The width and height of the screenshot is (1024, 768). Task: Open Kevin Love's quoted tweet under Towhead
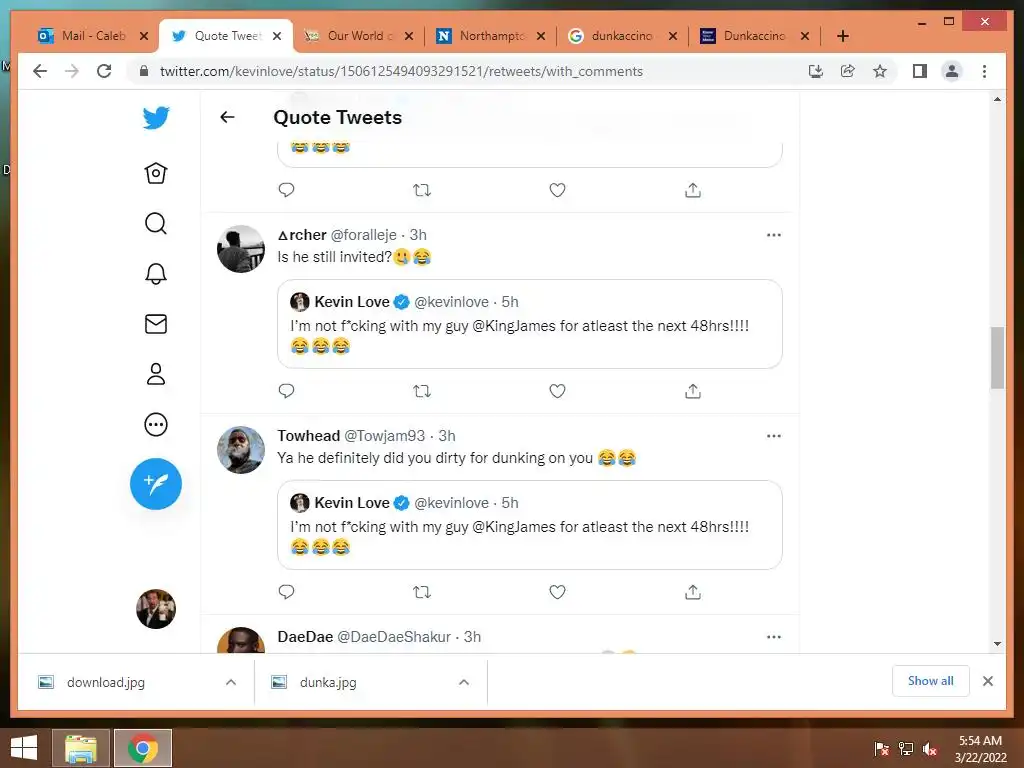tap(530, 525)
